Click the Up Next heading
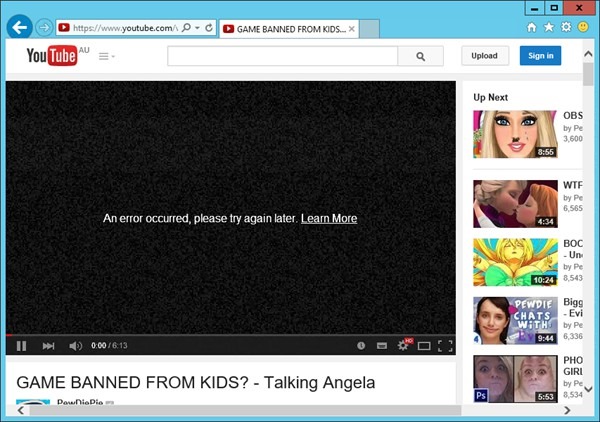This screenshot has width=600, height=422. [x=491, y=98]
